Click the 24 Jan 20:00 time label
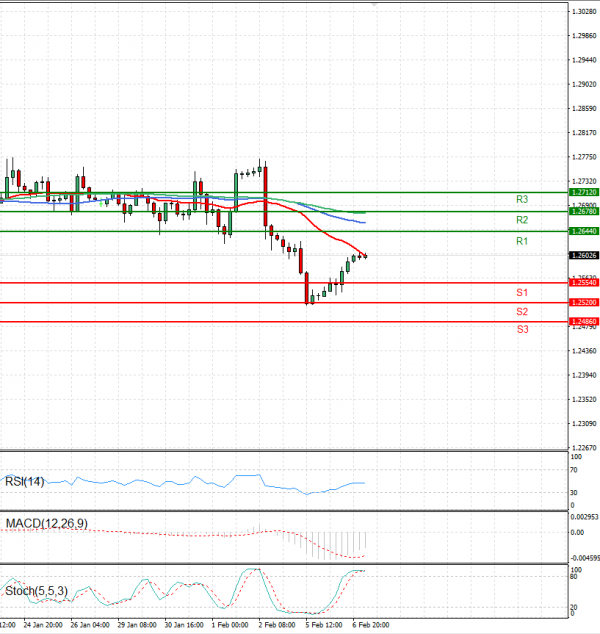 point(43,625)
